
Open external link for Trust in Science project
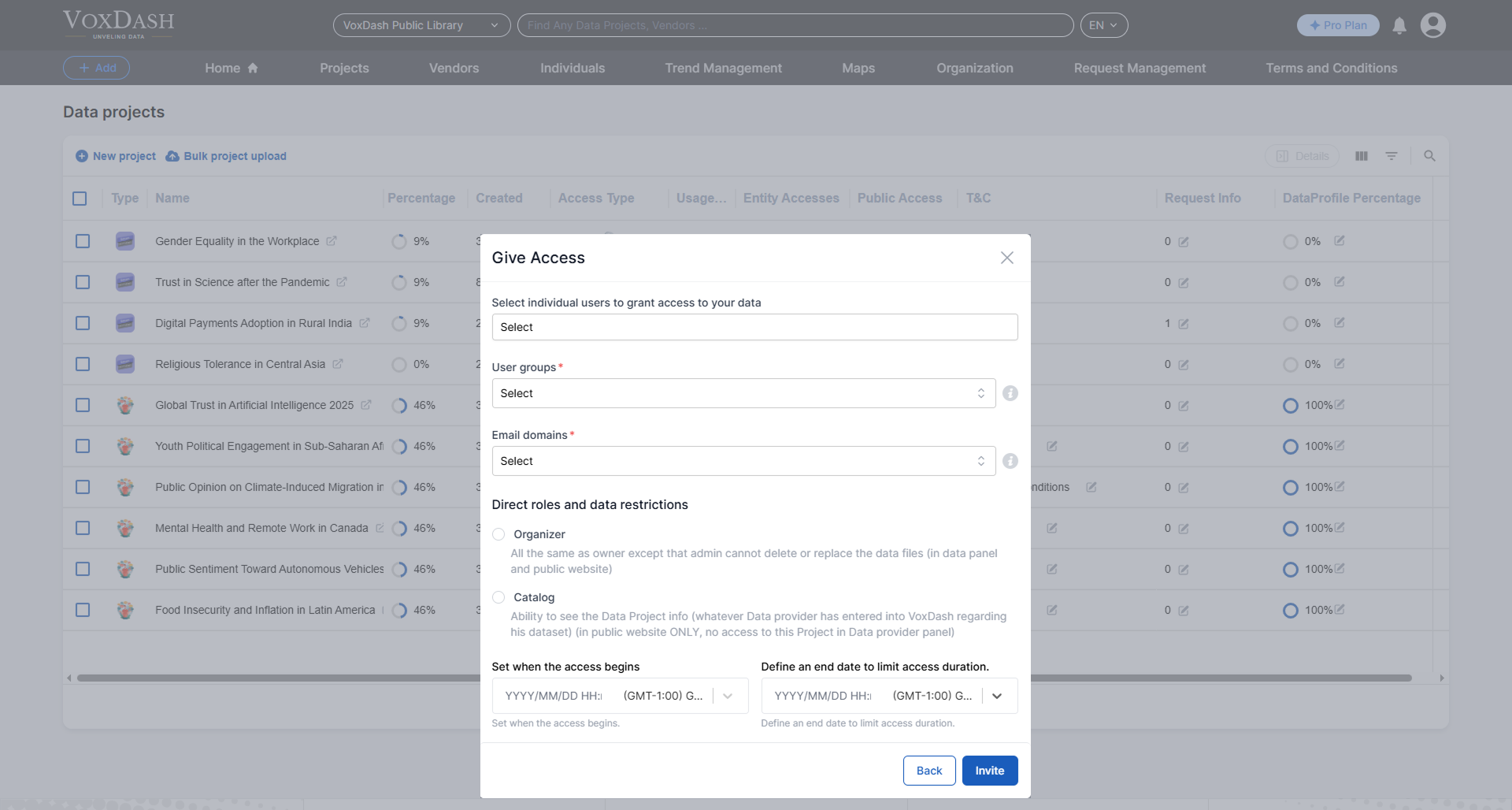tap(342, 282)
